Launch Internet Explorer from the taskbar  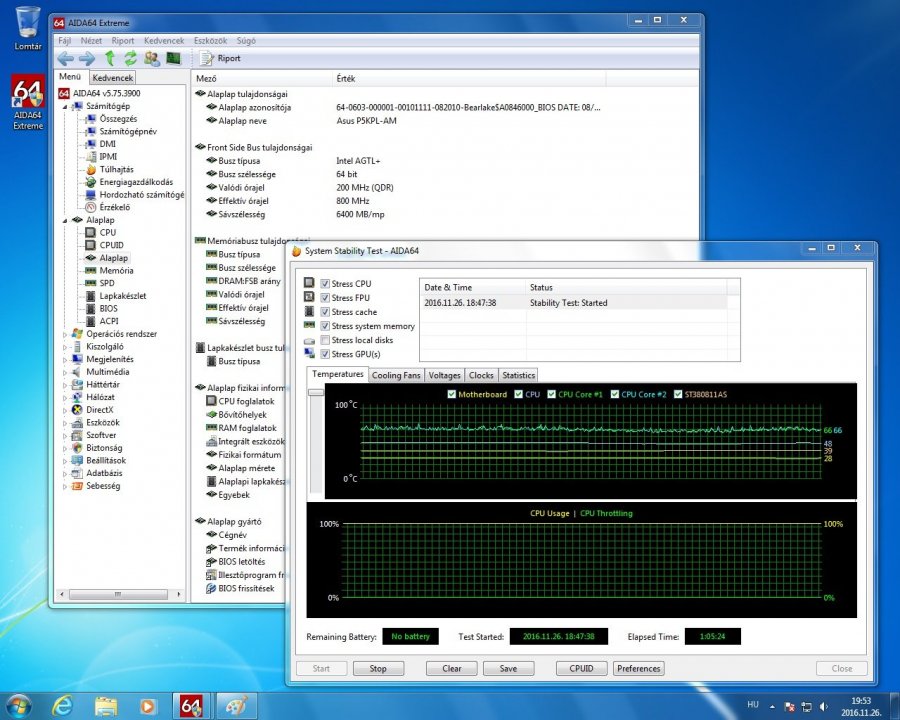tap(62, 705)
